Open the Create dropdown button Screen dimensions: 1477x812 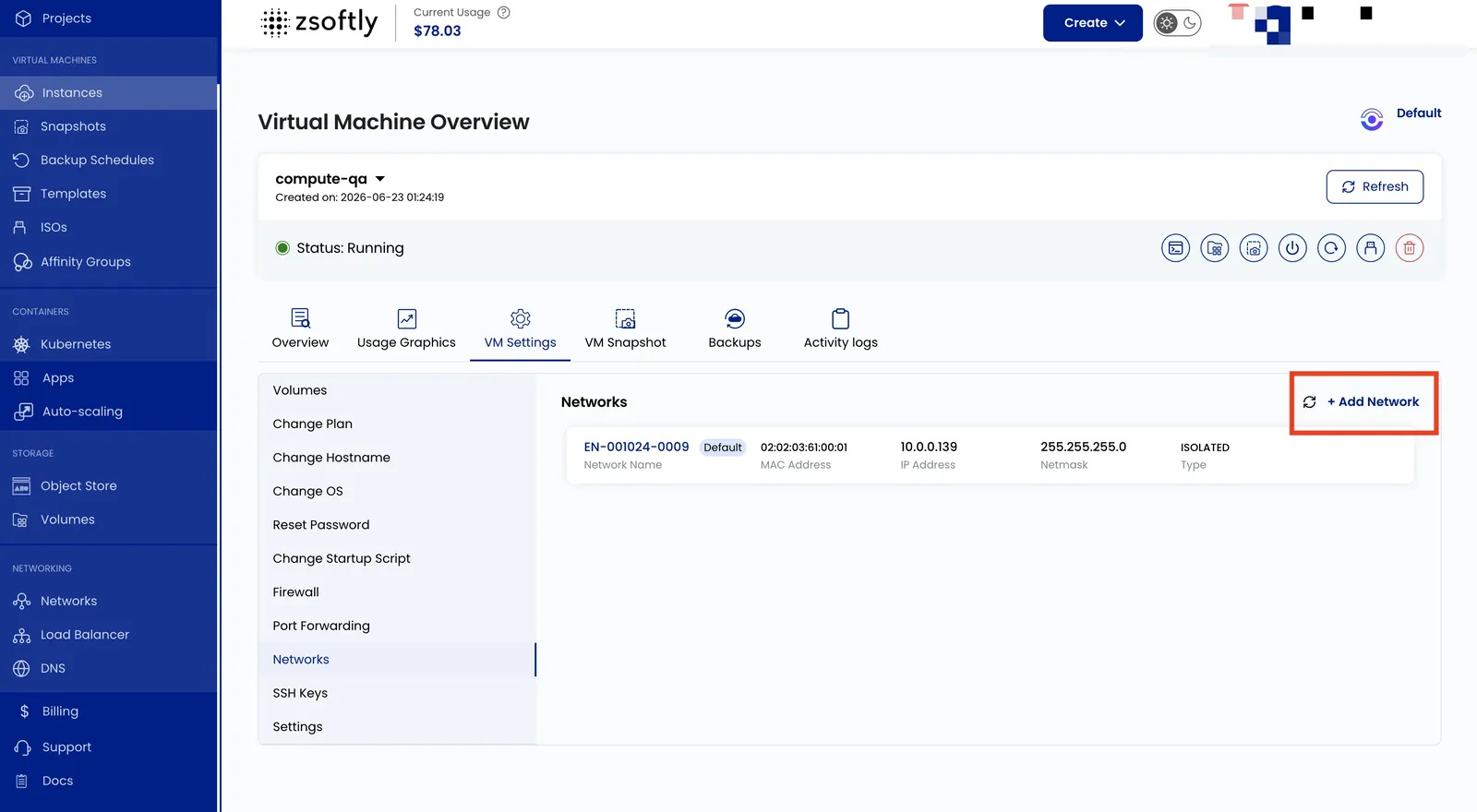pos(1093,23)
